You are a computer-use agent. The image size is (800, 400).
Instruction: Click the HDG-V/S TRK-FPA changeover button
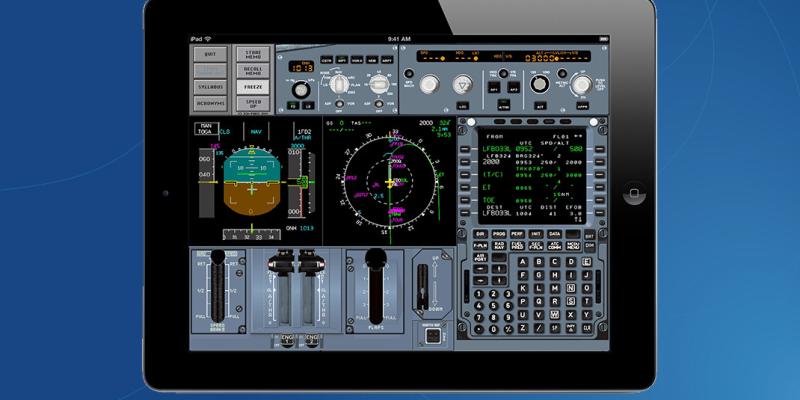point(503,73)
